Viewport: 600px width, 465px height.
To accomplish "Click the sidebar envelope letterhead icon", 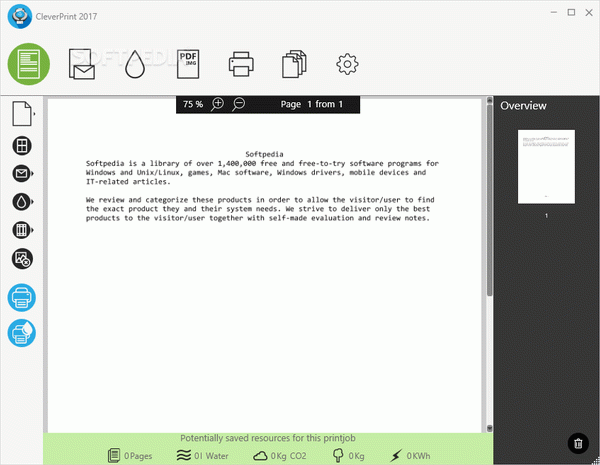I will tap(21, 174).
